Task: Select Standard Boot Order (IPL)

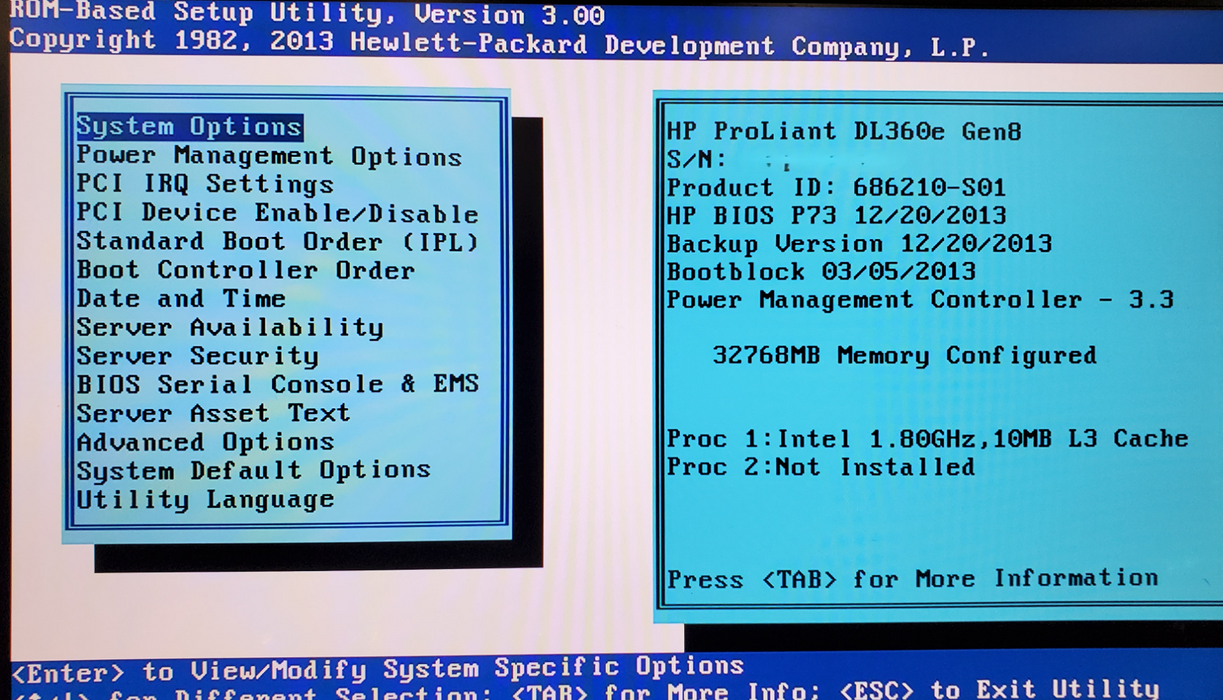Action: point(278,242)
